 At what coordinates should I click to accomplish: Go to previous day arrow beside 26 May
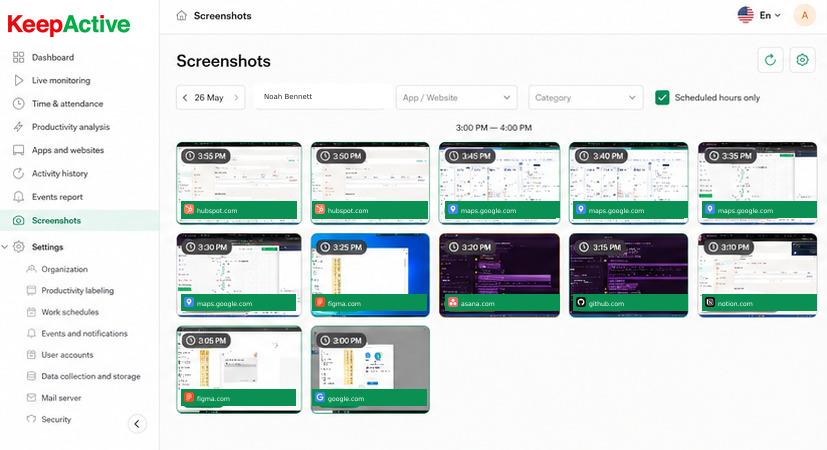tap(185, 98)
